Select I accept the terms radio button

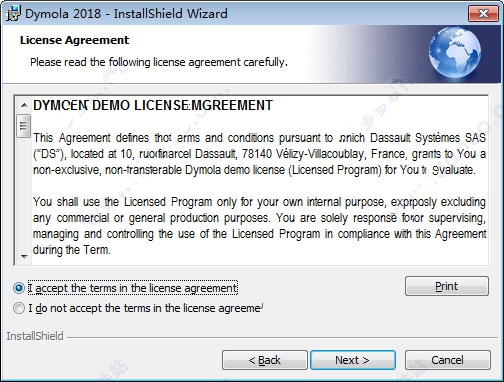pyautogui.click(x=19, y=288)
